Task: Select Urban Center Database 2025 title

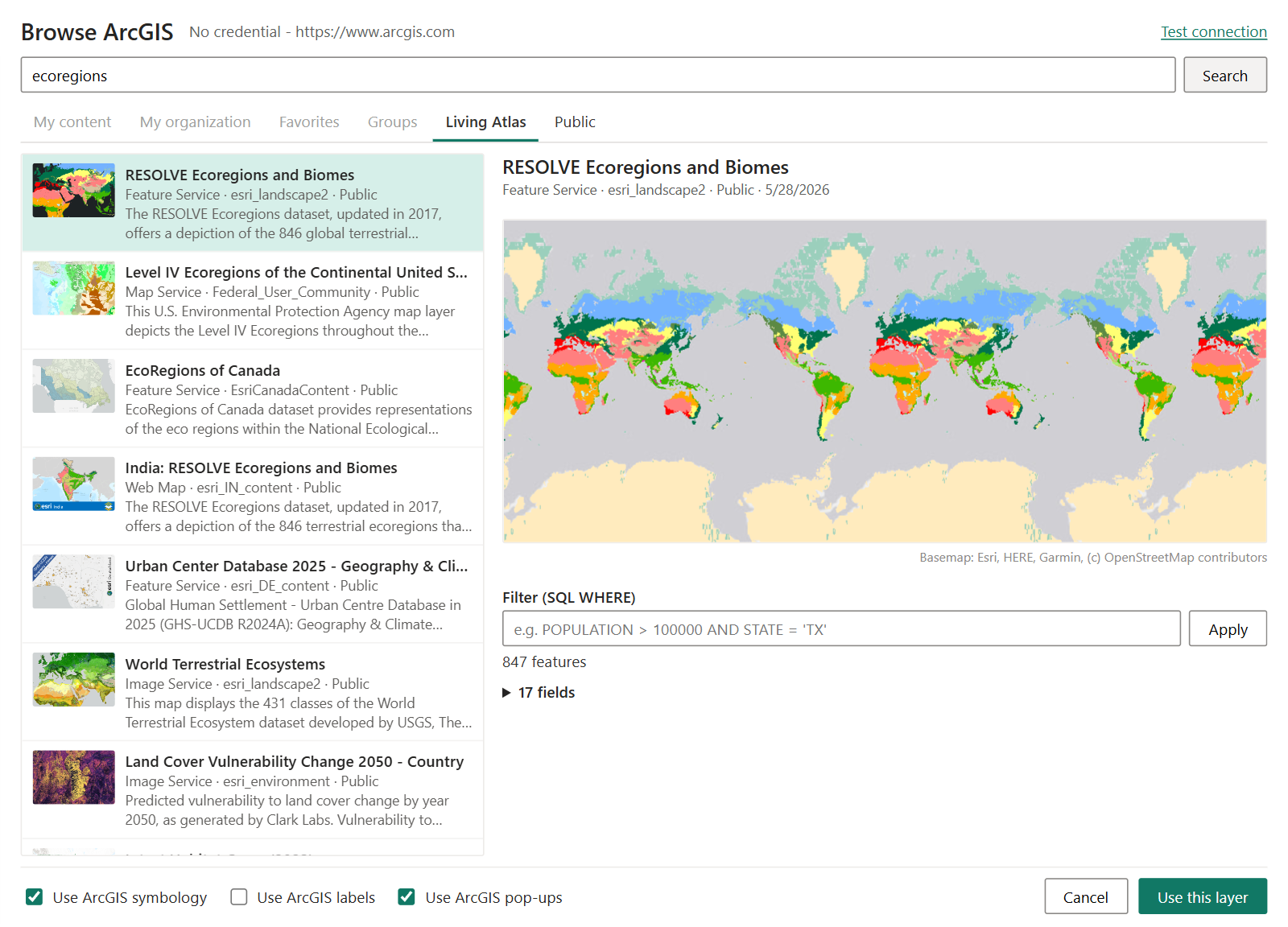Action: click(296, 566)
